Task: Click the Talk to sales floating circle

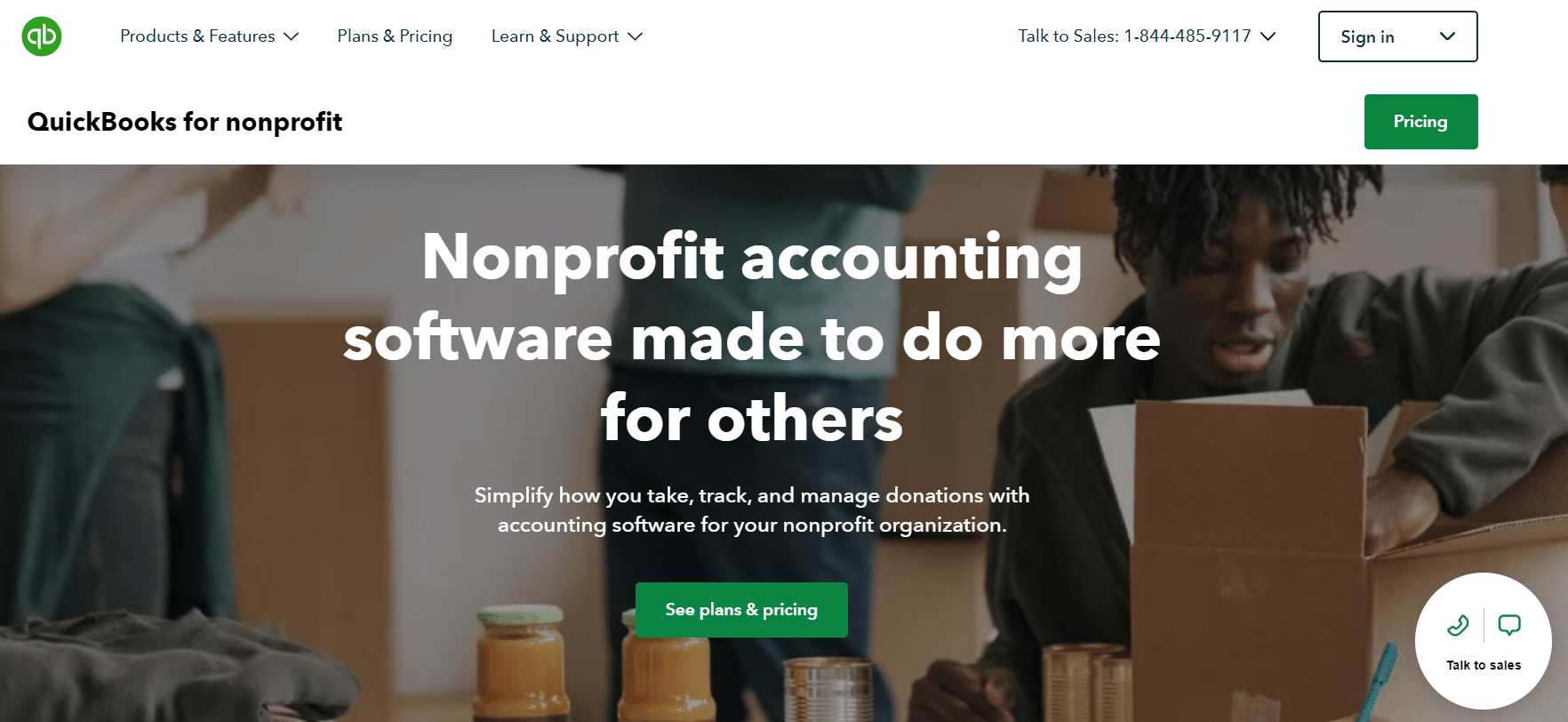Action: coord(1484,641)
